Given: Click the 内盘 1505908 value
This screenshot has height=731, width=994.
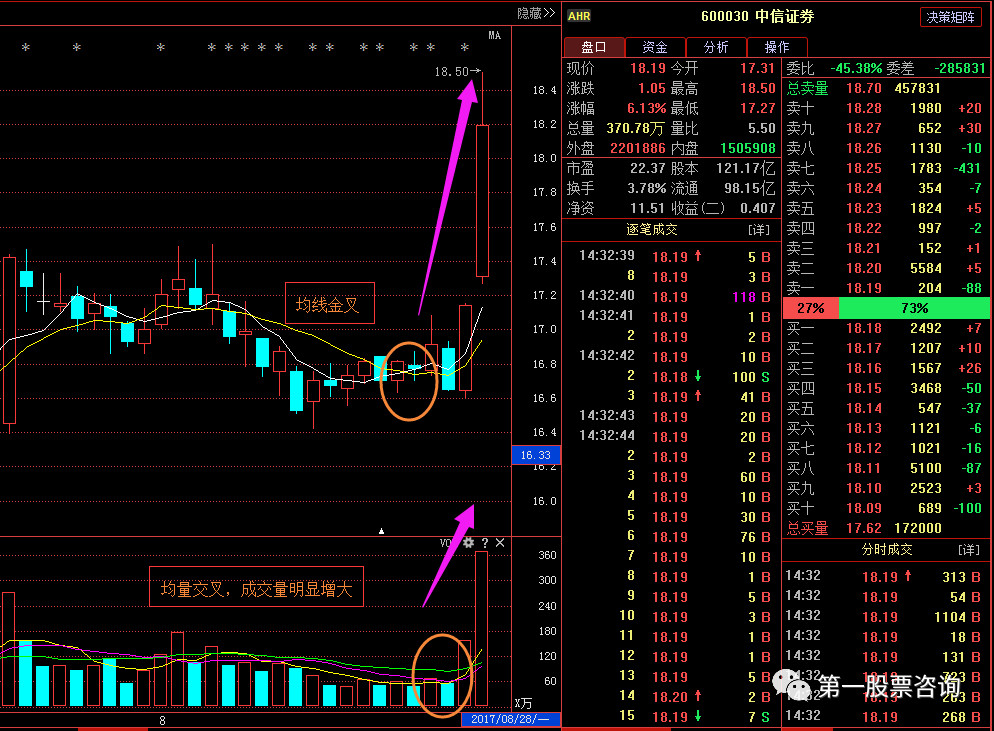Looking at the screenshot, I should 747,148.
